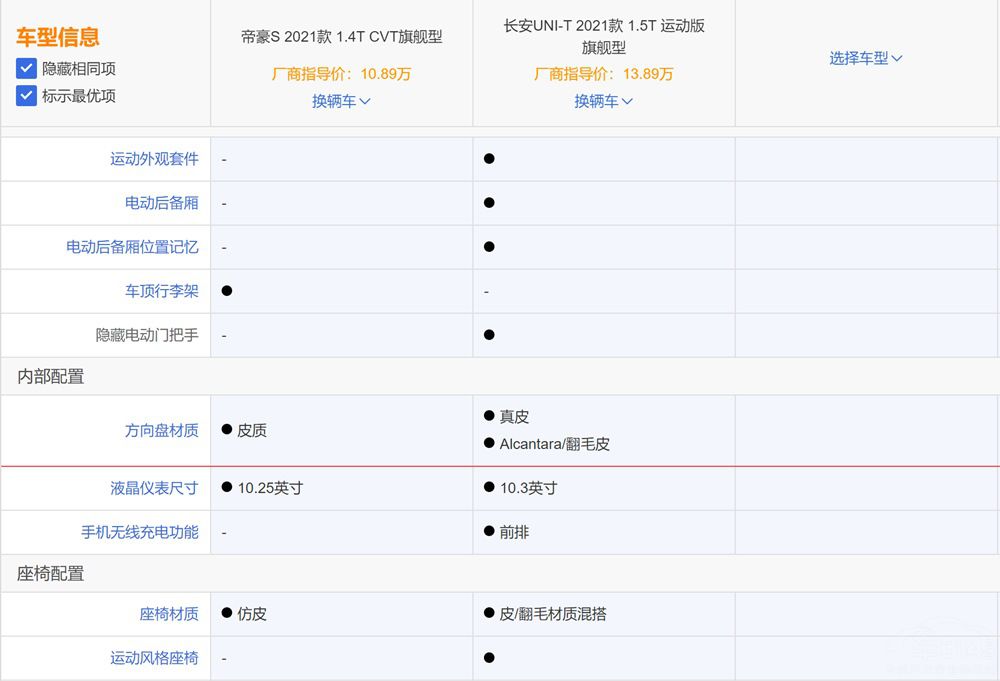Toggle the 标示最优项 checkbox
This screenshot has height=681, width=1000.
coord(25,96)
